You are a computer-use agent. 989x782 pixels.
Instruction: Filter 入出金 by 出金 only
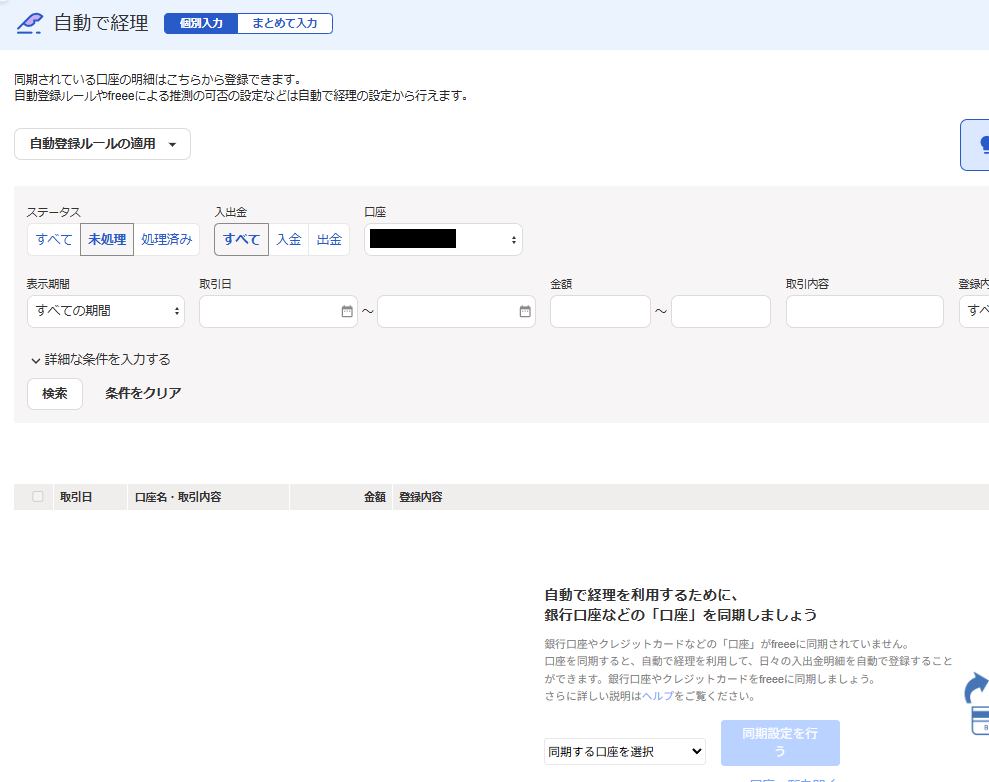click(x=329, y=239)
